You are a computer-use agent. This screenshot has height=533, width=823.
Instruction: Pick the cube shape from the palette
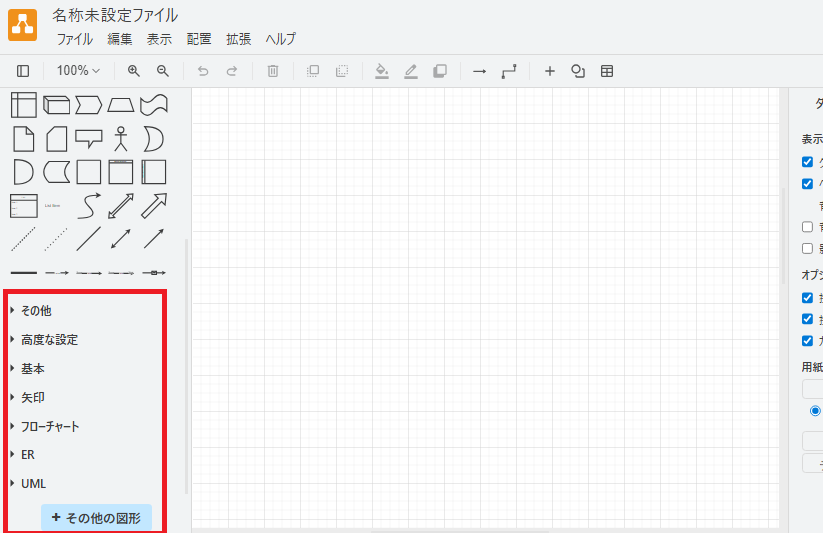56,105
